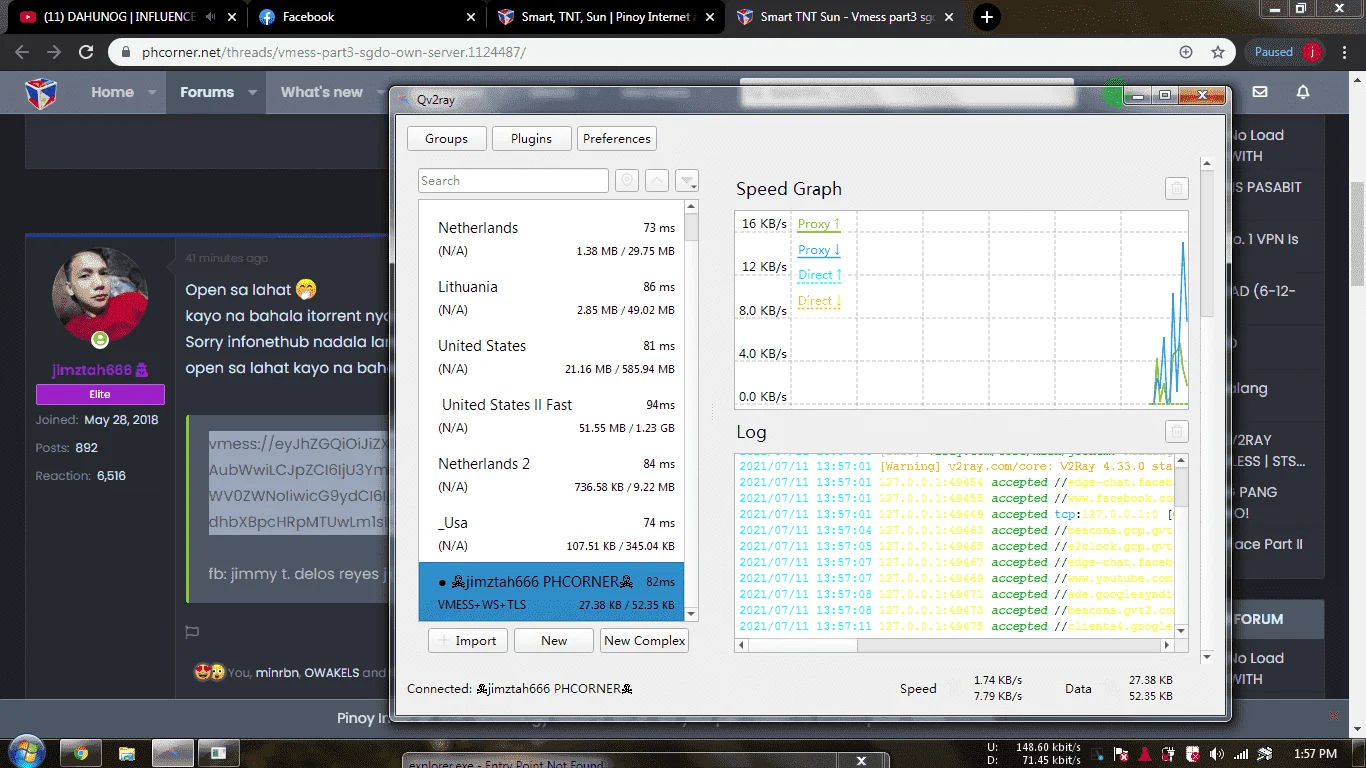Switch to the DAHUNOG YouTube tab
This screenshot has height=768, width=1366.
pyautogui.click(x=120, y=17)
